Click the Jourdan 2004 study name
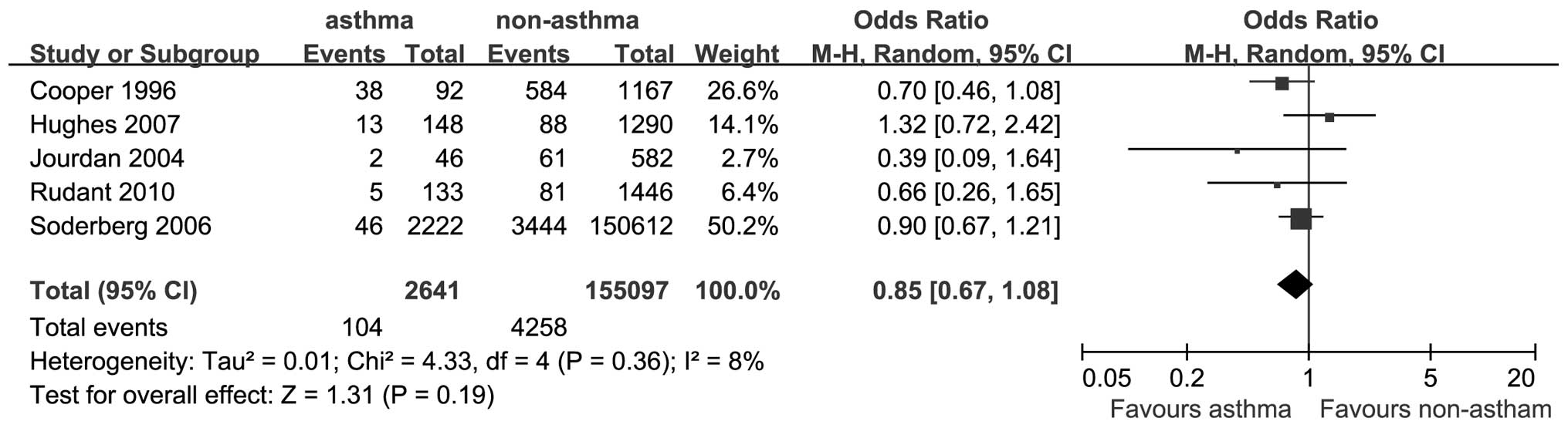 click(x=107, y=159)
